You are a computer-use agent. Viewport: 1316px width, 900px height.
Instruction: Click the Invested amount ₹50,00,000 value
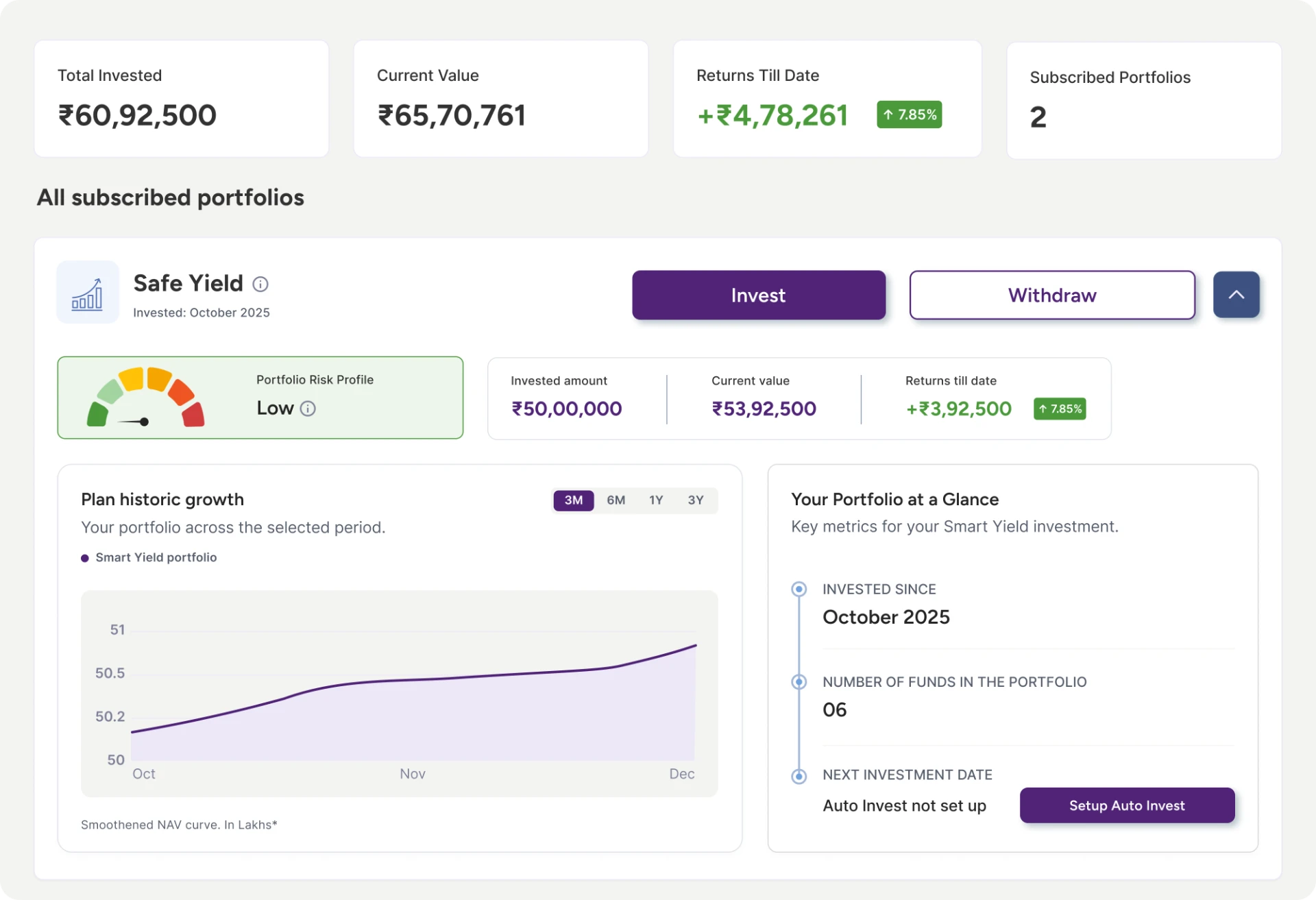(567, 409)
